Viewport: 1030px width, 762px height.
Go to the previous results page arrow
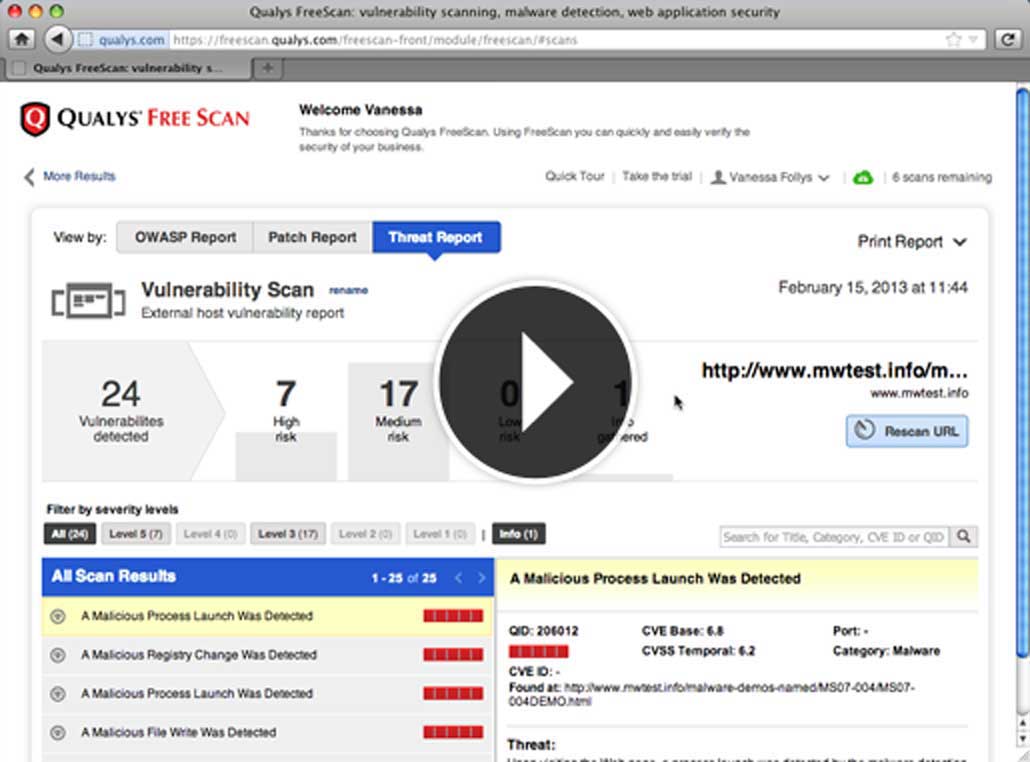pyautogui.click(x=459, y=577)
